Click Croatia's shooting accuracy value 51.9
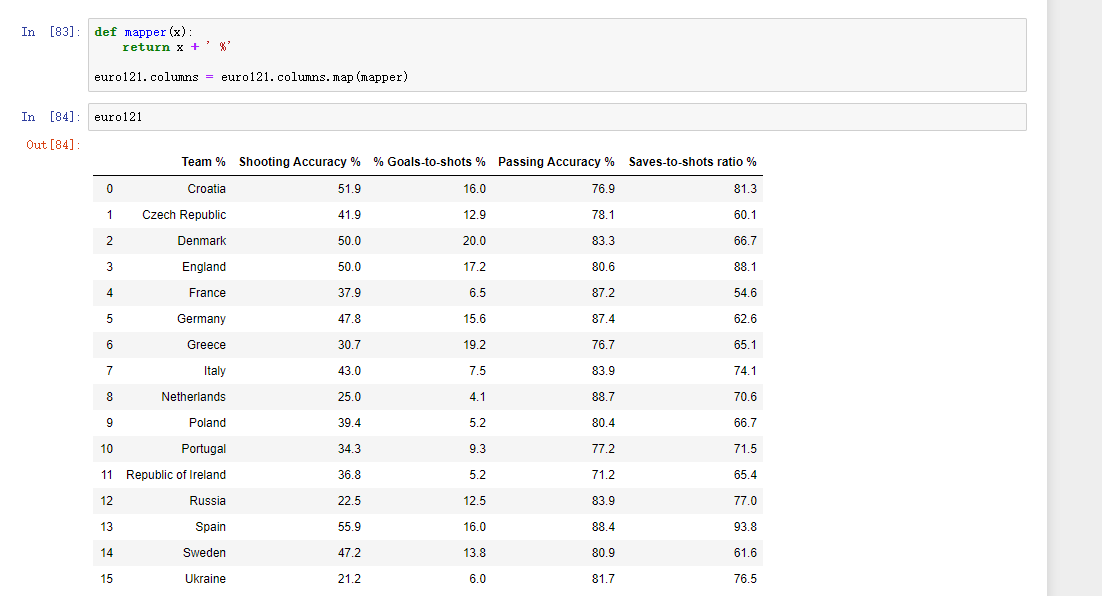The width and height of the screenshot is (1102, 596). click(349, 189)
